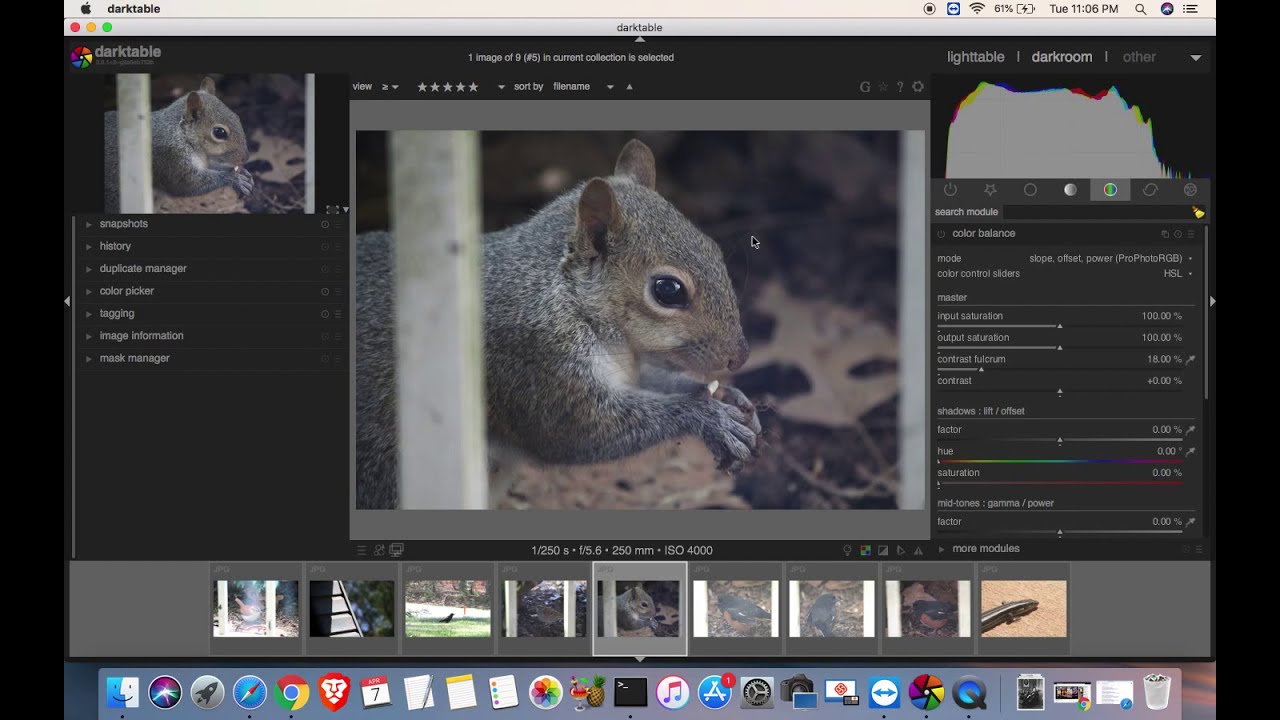Click the help question mark icon

click(900, 87)
